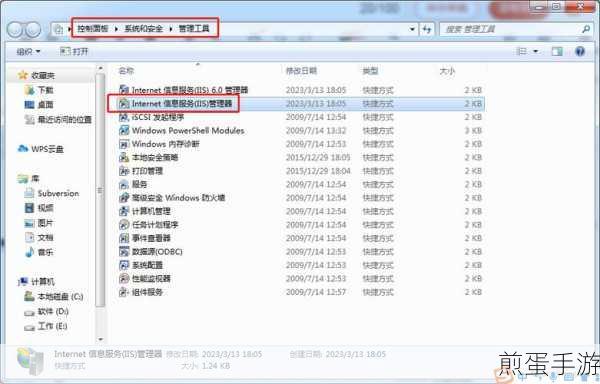Click navigation pane scrollbar down arrow
The image size is (600, 384).
tap(101, 339)
